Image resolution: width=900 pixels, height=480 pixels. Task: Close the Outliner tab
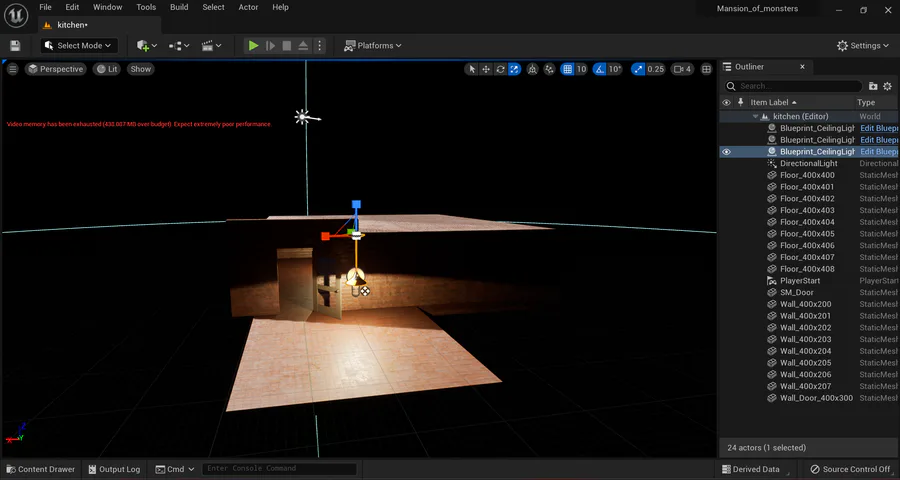click(802, 67)
